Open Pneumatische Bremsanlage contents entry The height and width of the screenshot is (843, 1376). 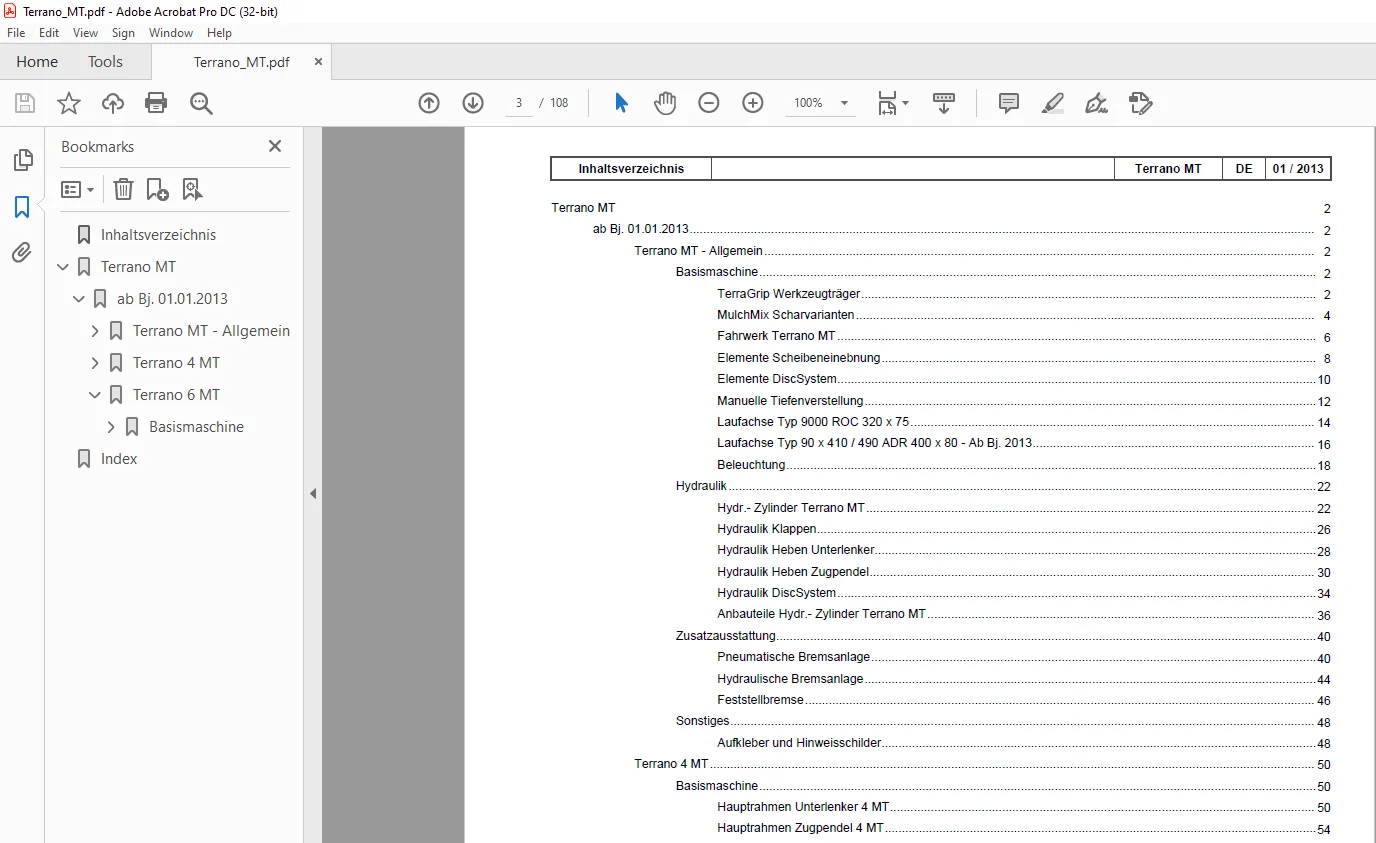(x=793, y=657)
